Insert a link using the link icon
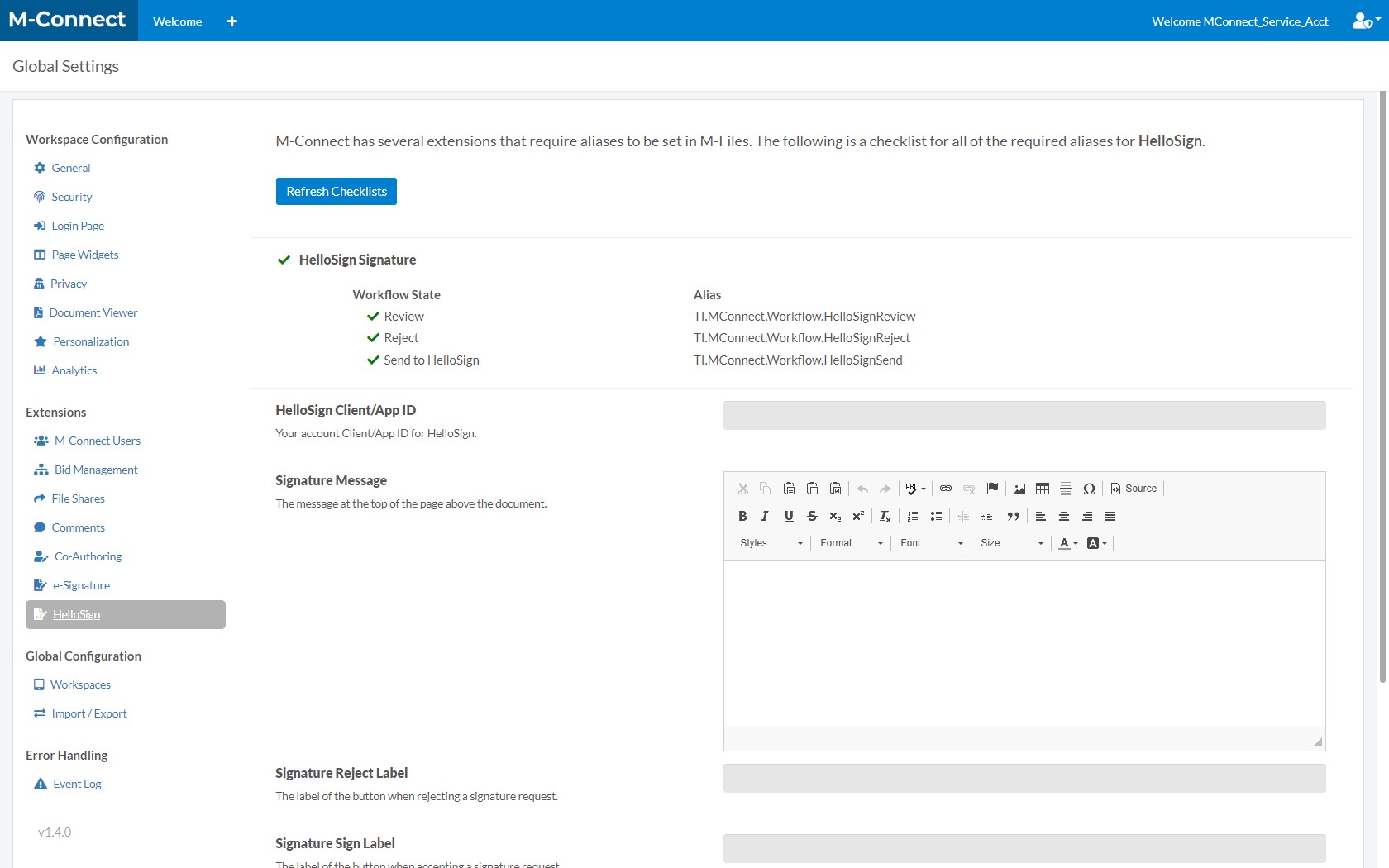This screenshot has width=1389, height=868. tap(946, 489)
